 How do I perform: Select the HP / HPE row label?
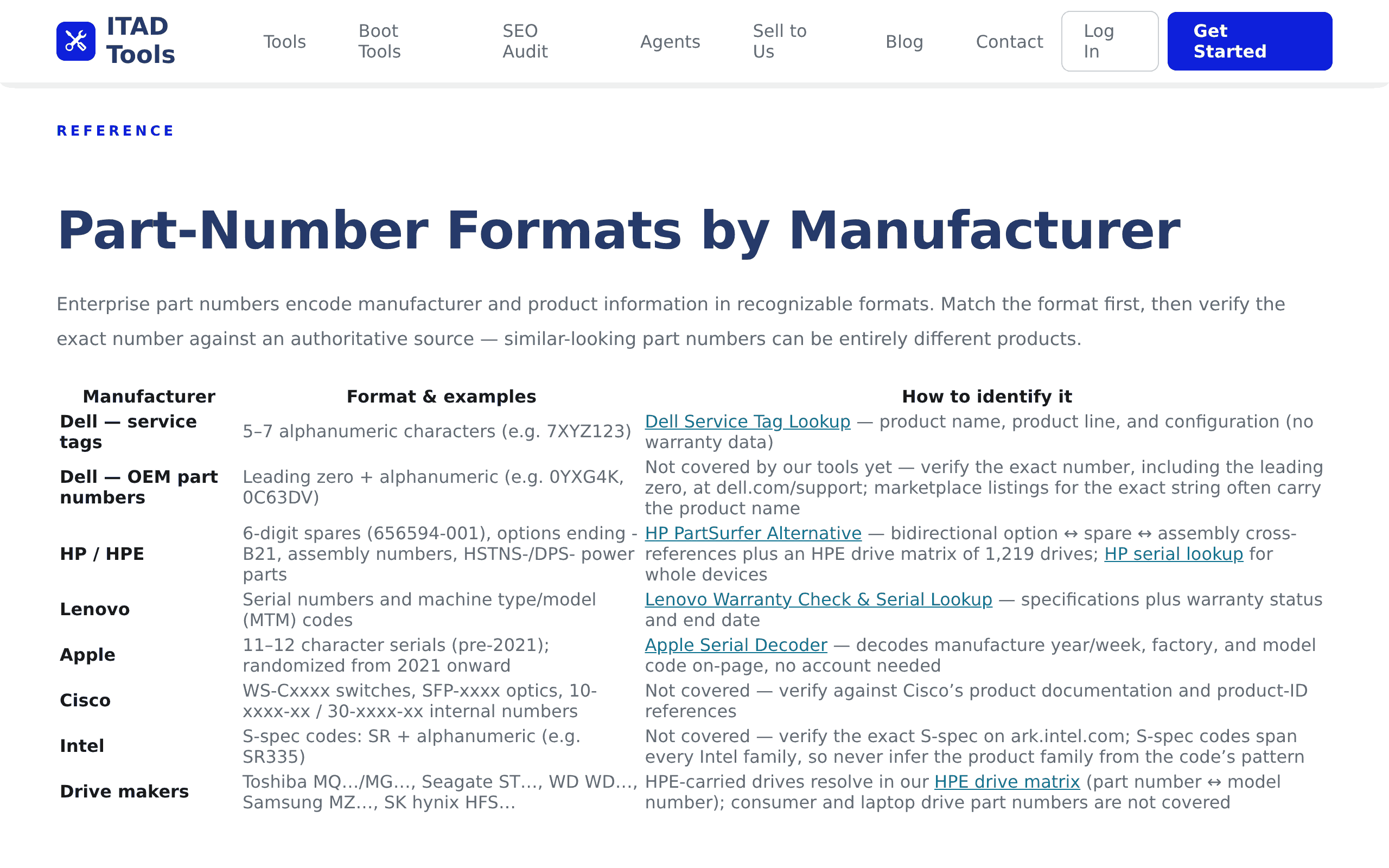(x=102, y=554)
